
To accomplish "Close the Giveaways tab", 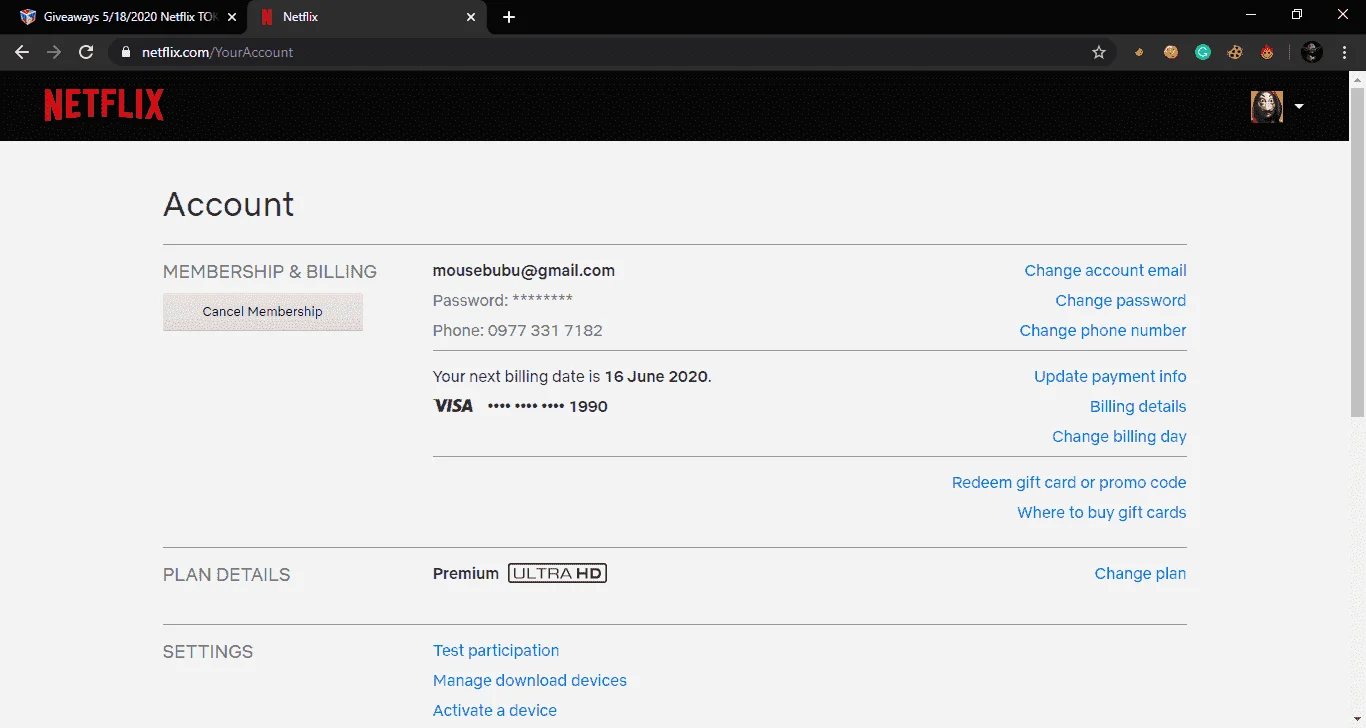I will [x=231, y=17].
